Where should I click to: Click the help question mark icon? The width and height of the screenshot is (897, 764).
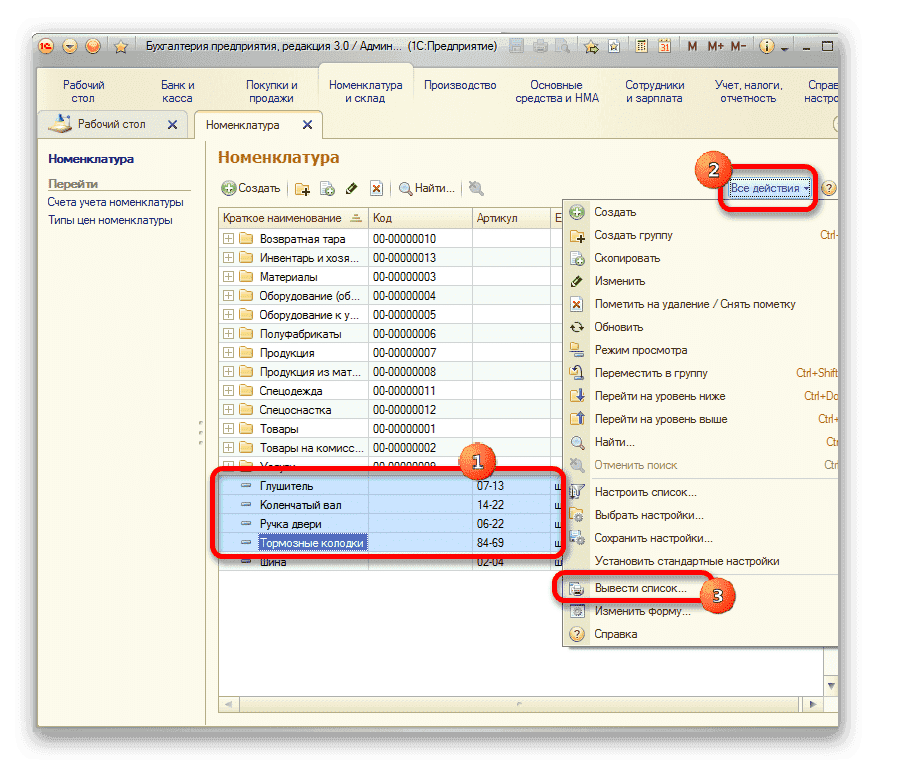click(828, 188)
